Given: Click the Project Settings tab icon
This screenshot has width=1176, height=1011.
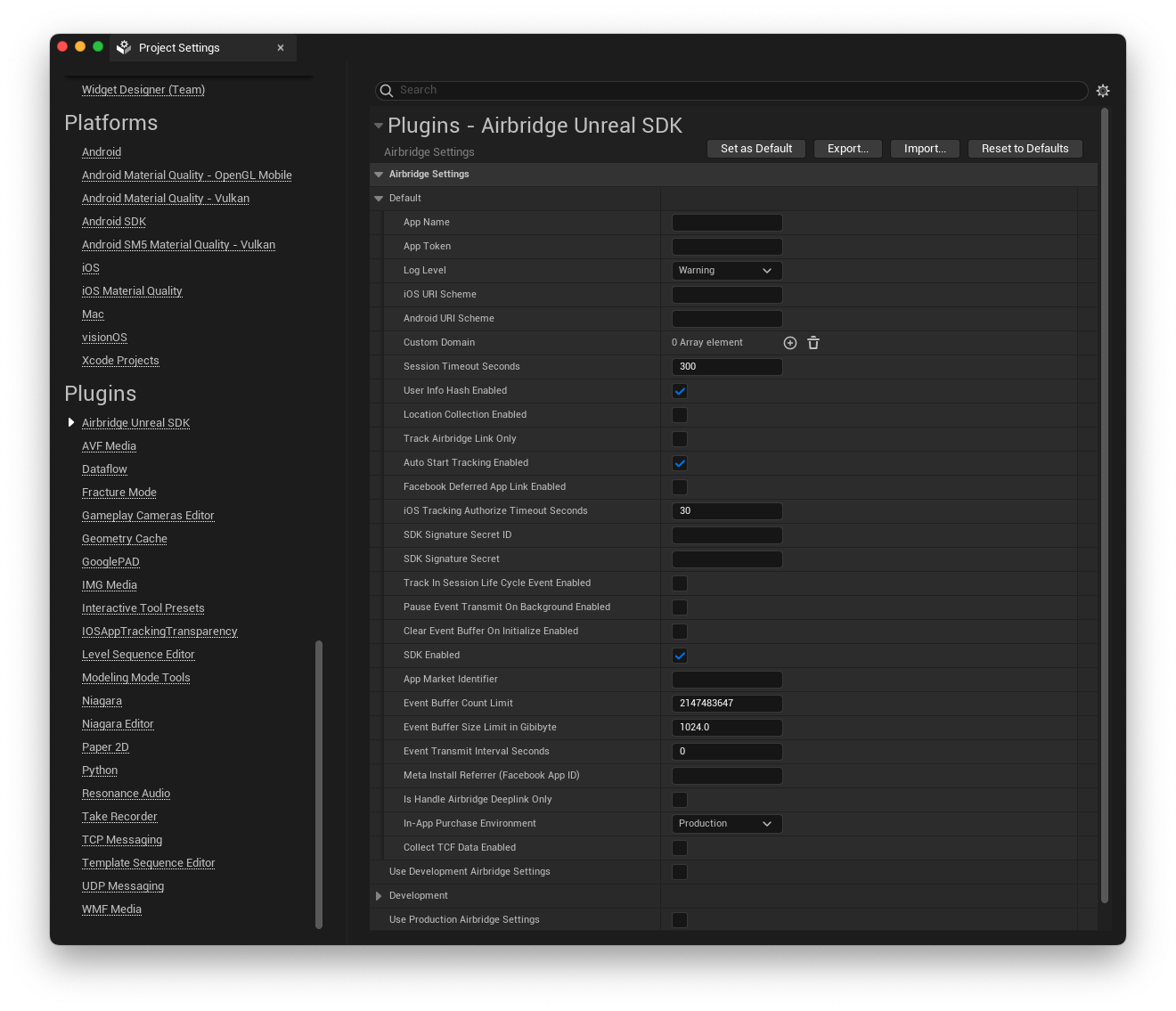Looking at the screenshot, I should [x=124, y=48].
